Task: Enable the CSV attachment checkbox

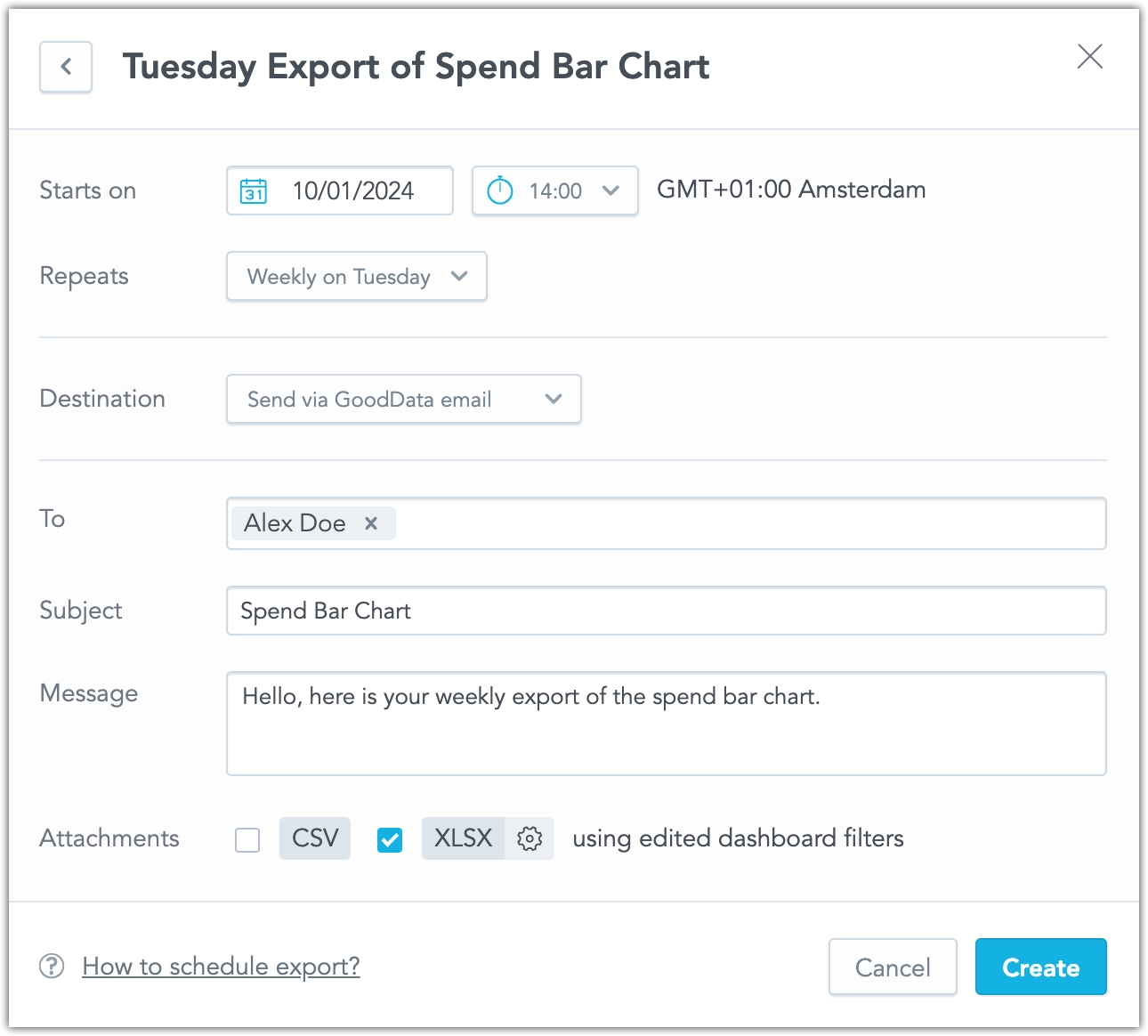Action: [247, 839]
